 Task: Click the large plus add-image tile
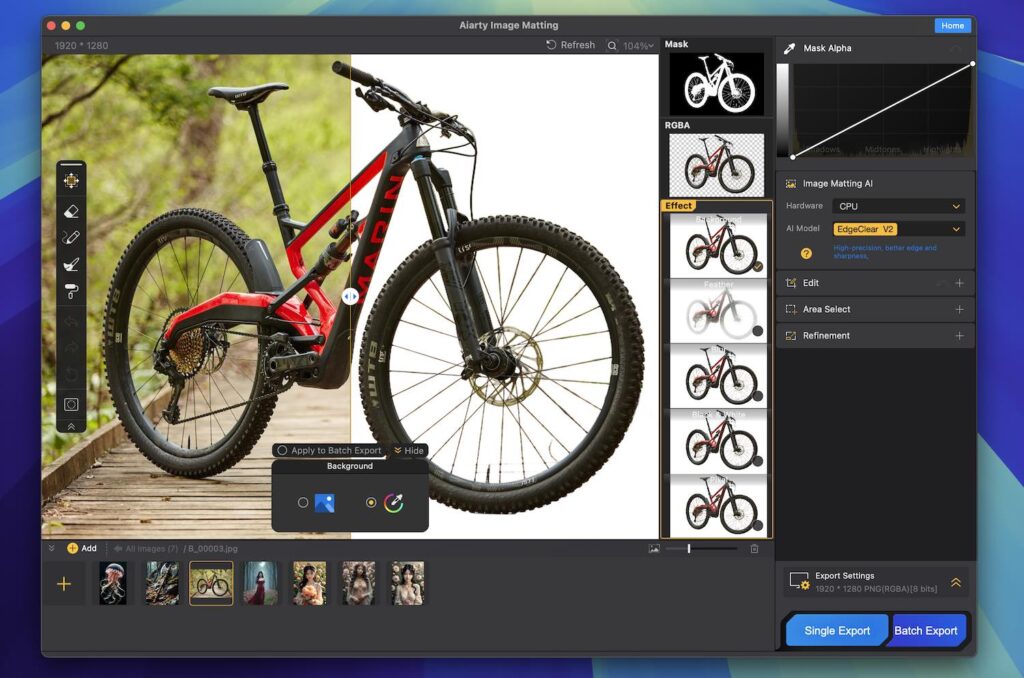click(x=64, y=583)
